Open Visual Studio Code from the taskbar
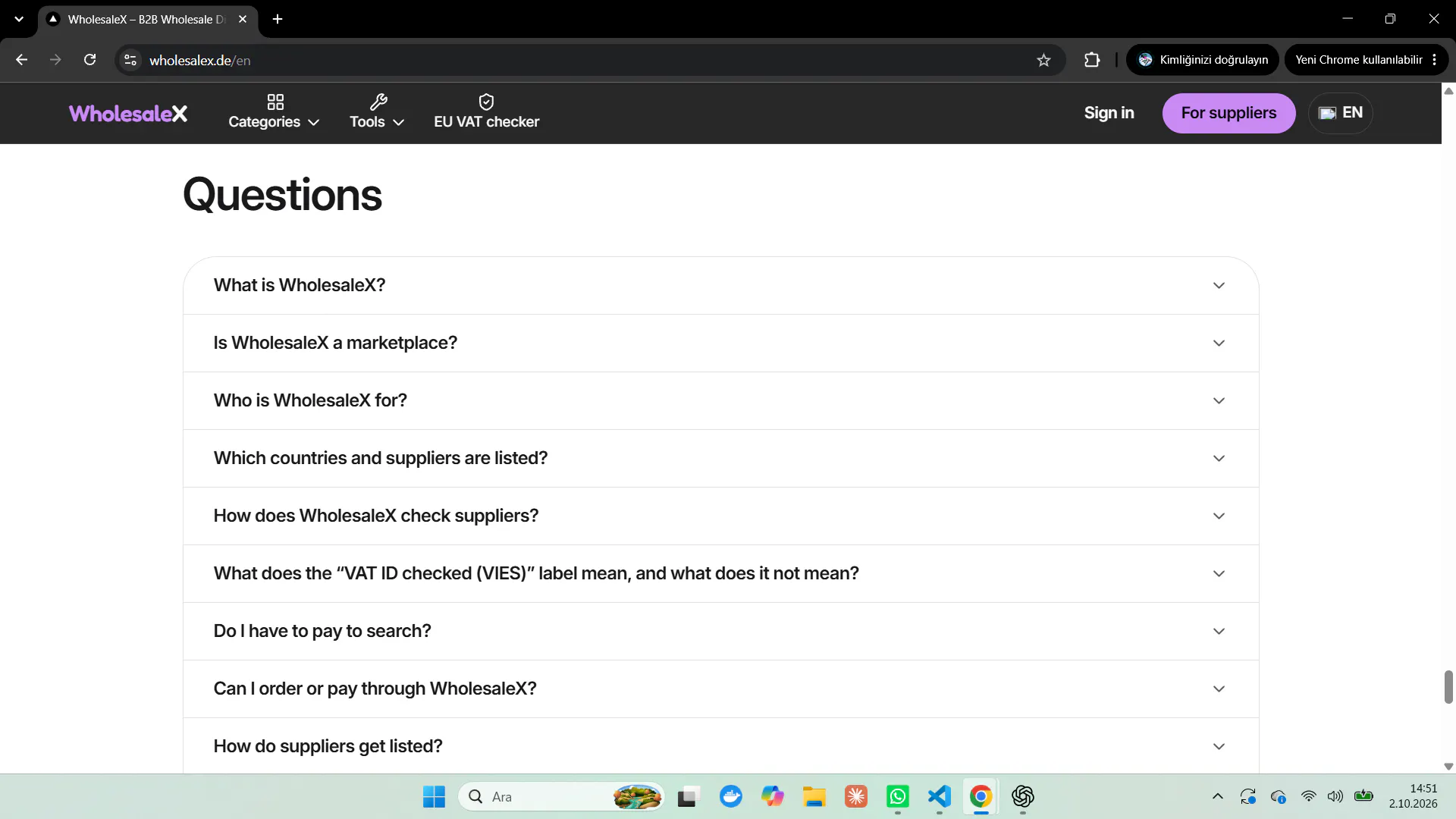The width and height of the screenshot is (1456, 819). pos(940,797)
